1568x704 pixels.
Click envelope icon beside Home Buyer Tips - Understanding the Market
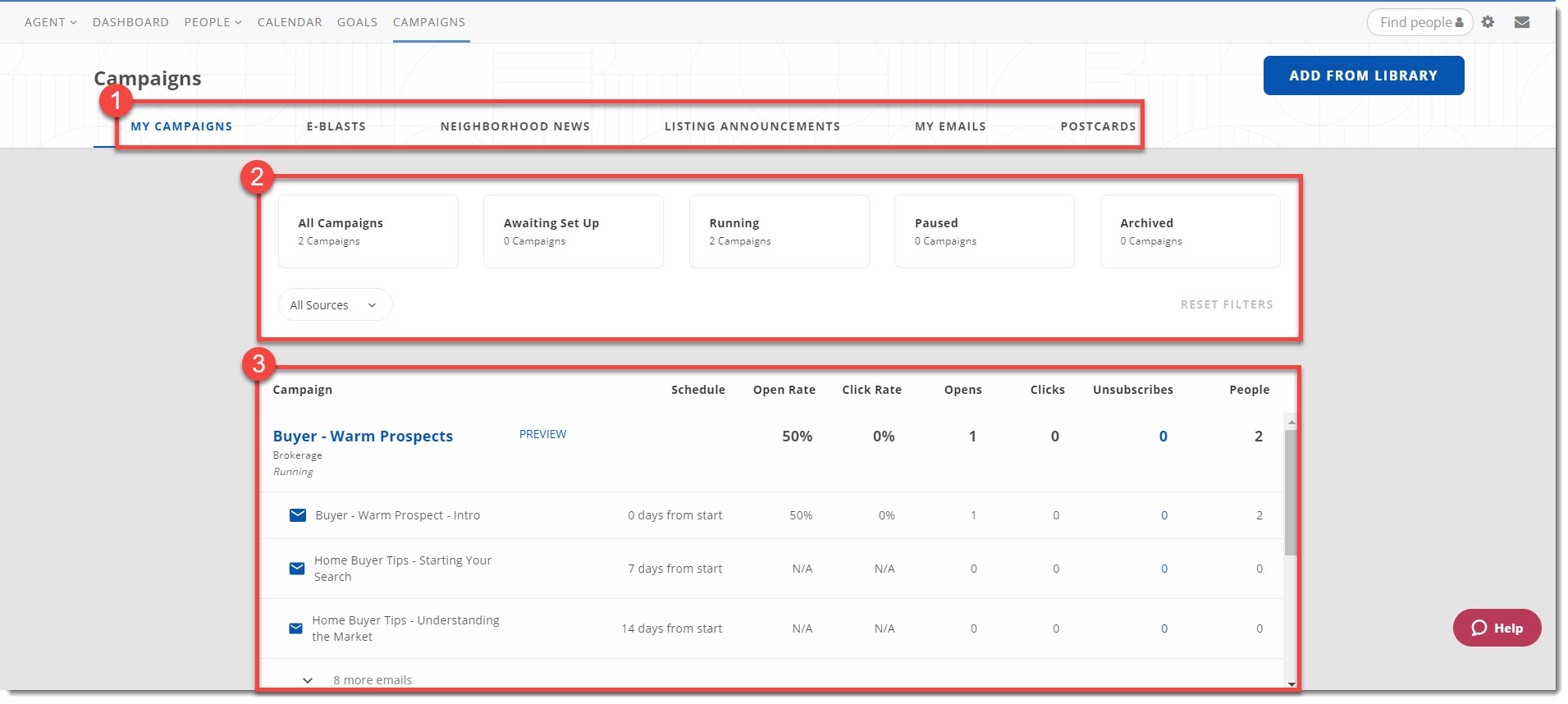click(296, 629)
